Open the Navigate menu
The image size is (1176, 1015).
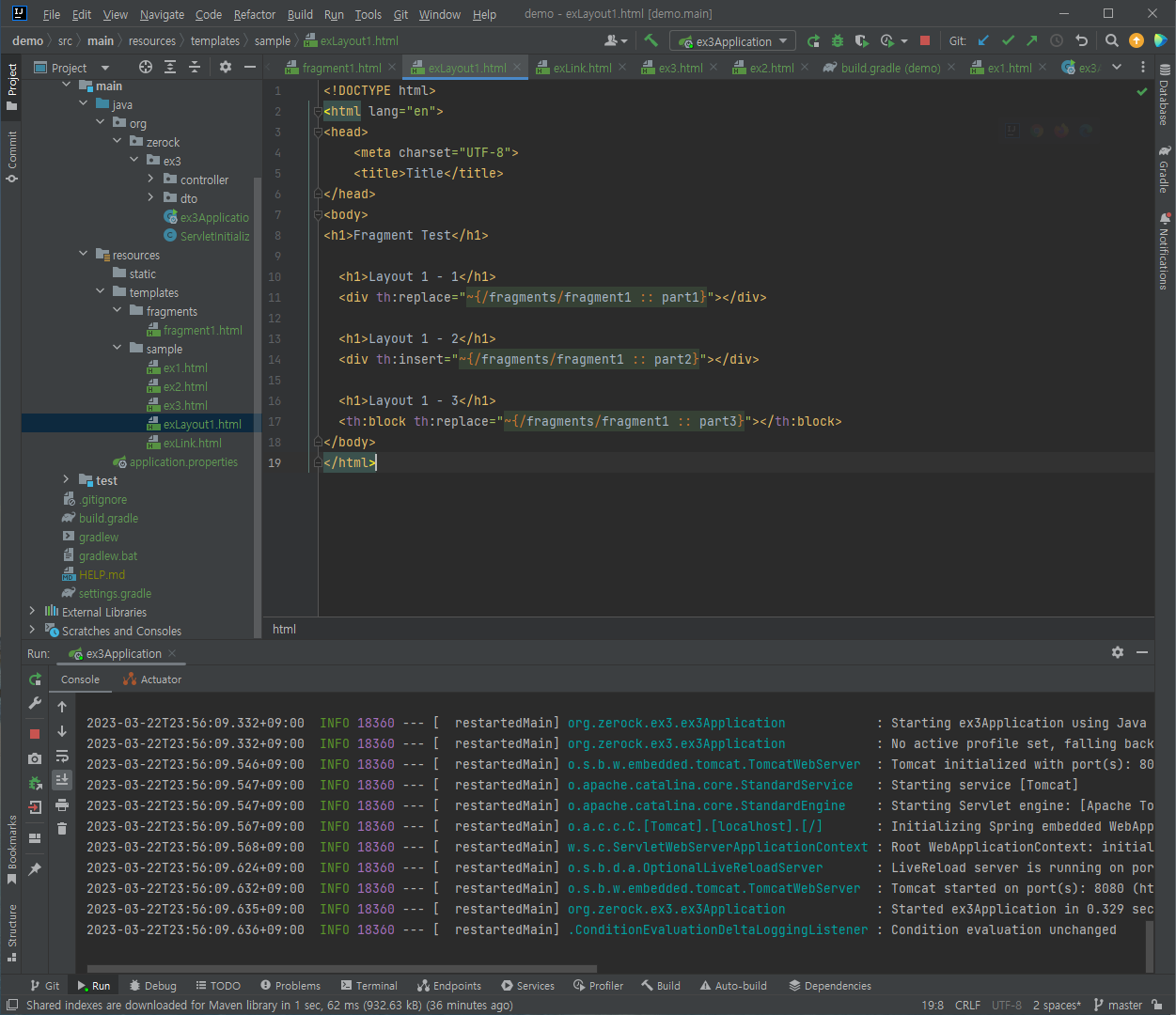[162, 14]
